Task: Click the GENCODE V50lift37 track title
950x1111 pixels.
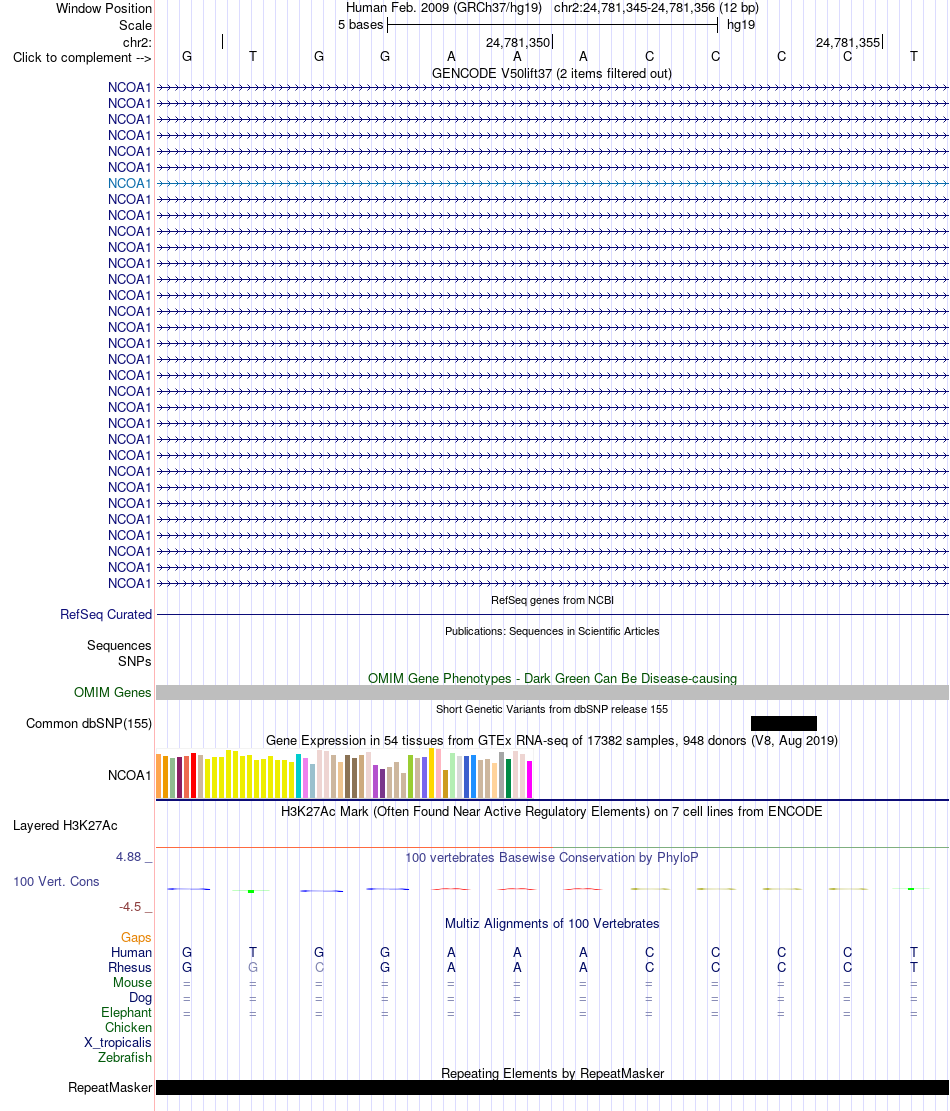Action: tap(552, 74)
